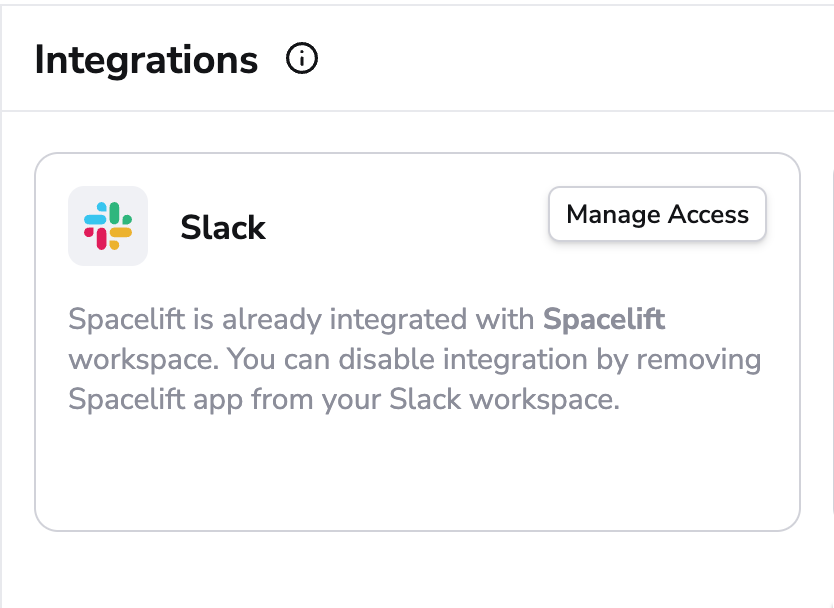
Task: Click the blank area below the Slack card
Action: 418,570
